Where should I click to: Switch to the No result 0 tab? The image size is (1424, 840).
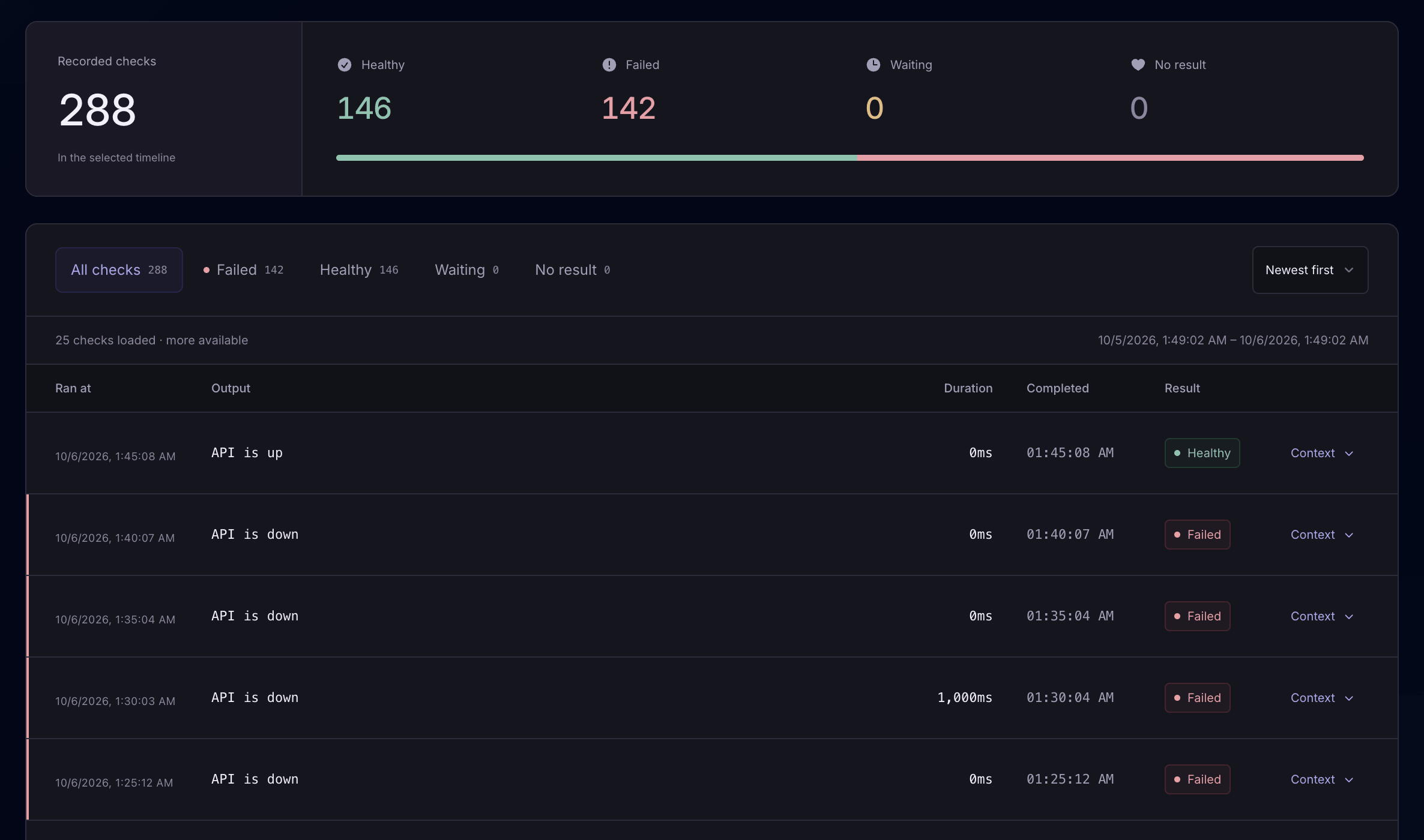[573, 270]
